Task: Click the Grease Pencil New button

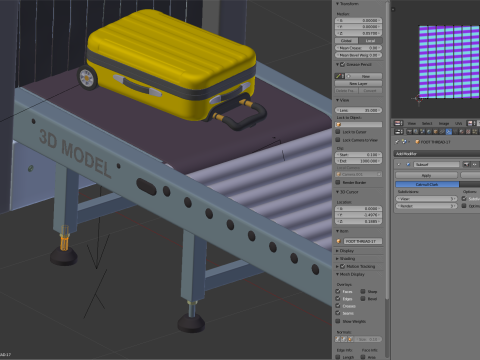Action: click(365, 76)
